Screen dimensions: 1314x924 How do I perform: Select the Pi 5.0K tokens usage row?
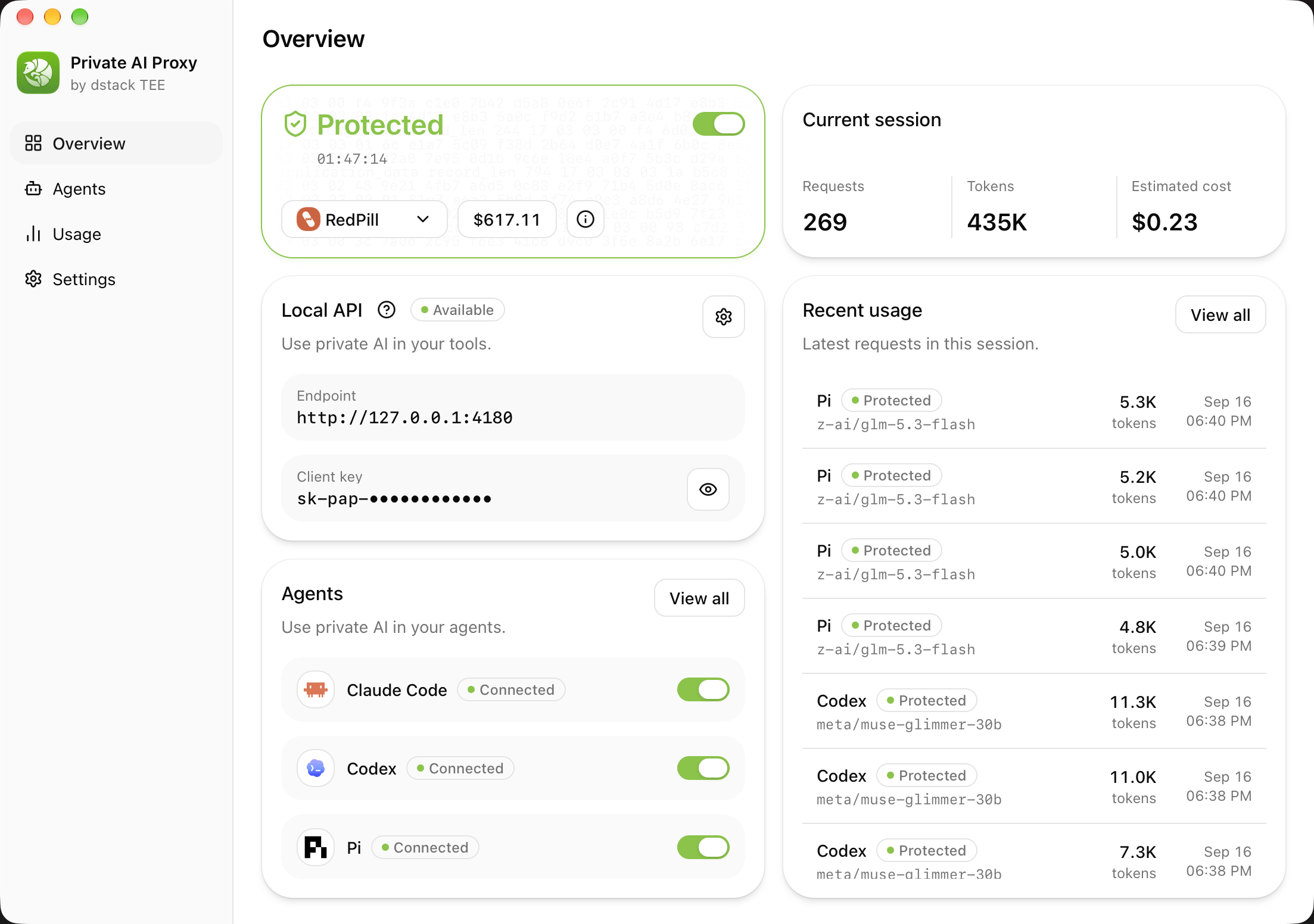click(1034, 561)
